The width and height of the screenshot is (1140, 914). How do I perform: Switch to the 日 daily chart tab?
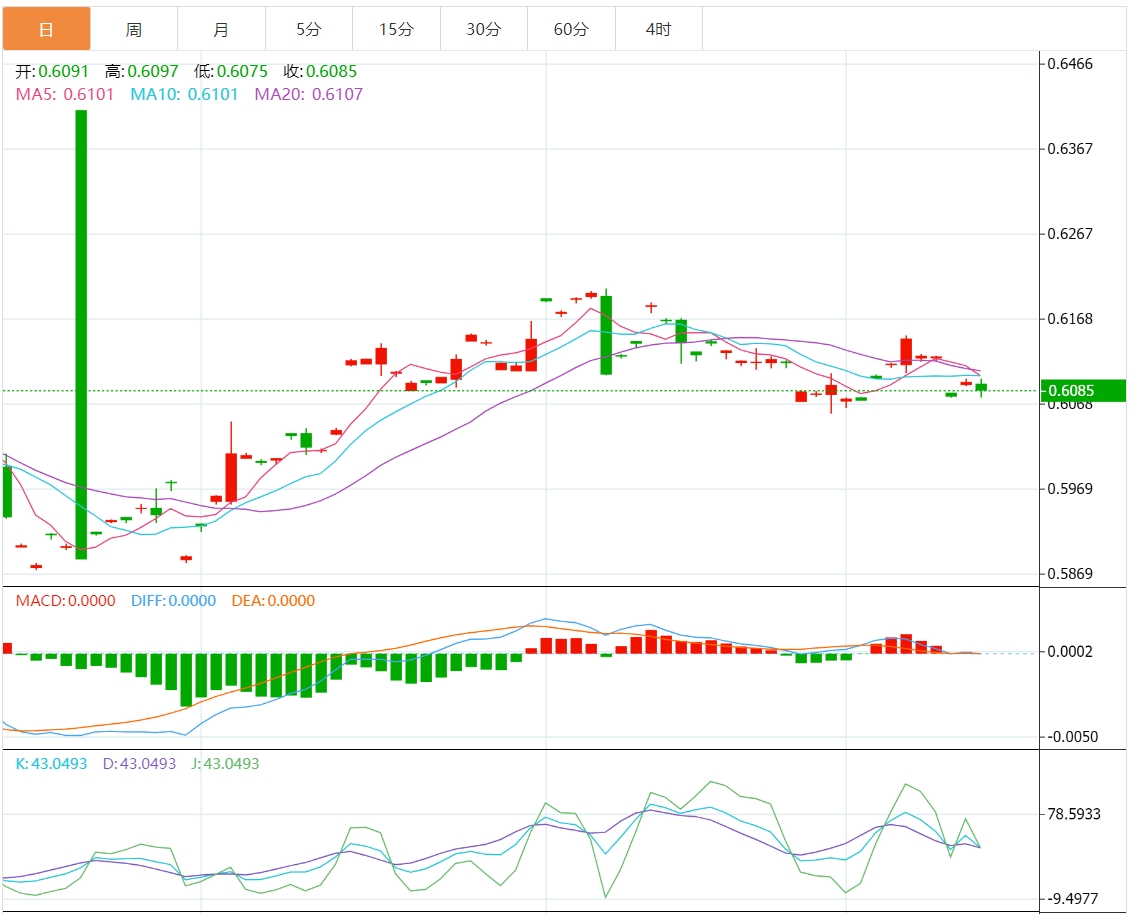point(46,29)
